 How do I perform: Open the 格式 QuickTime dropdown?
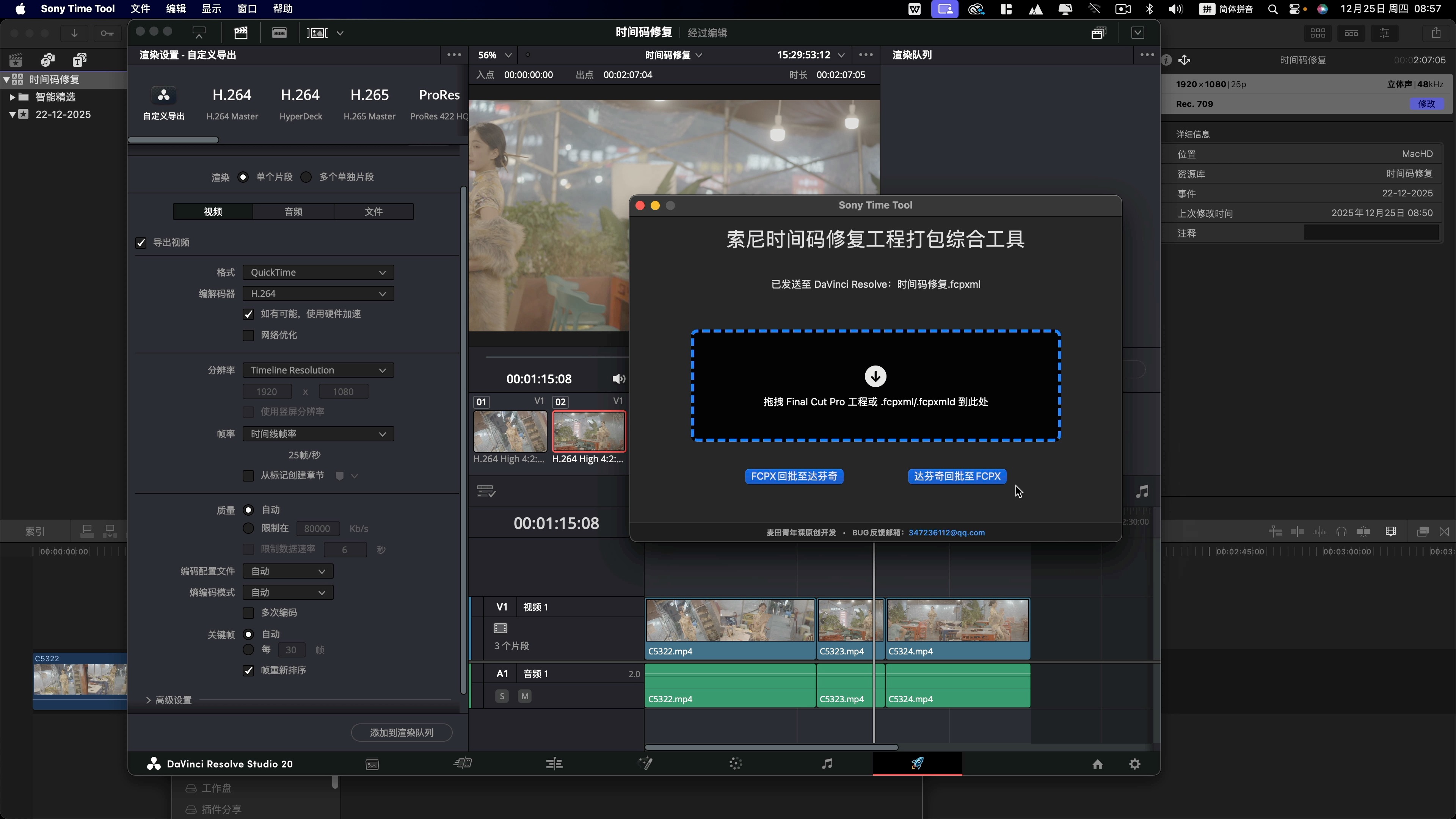click(318, 273)
